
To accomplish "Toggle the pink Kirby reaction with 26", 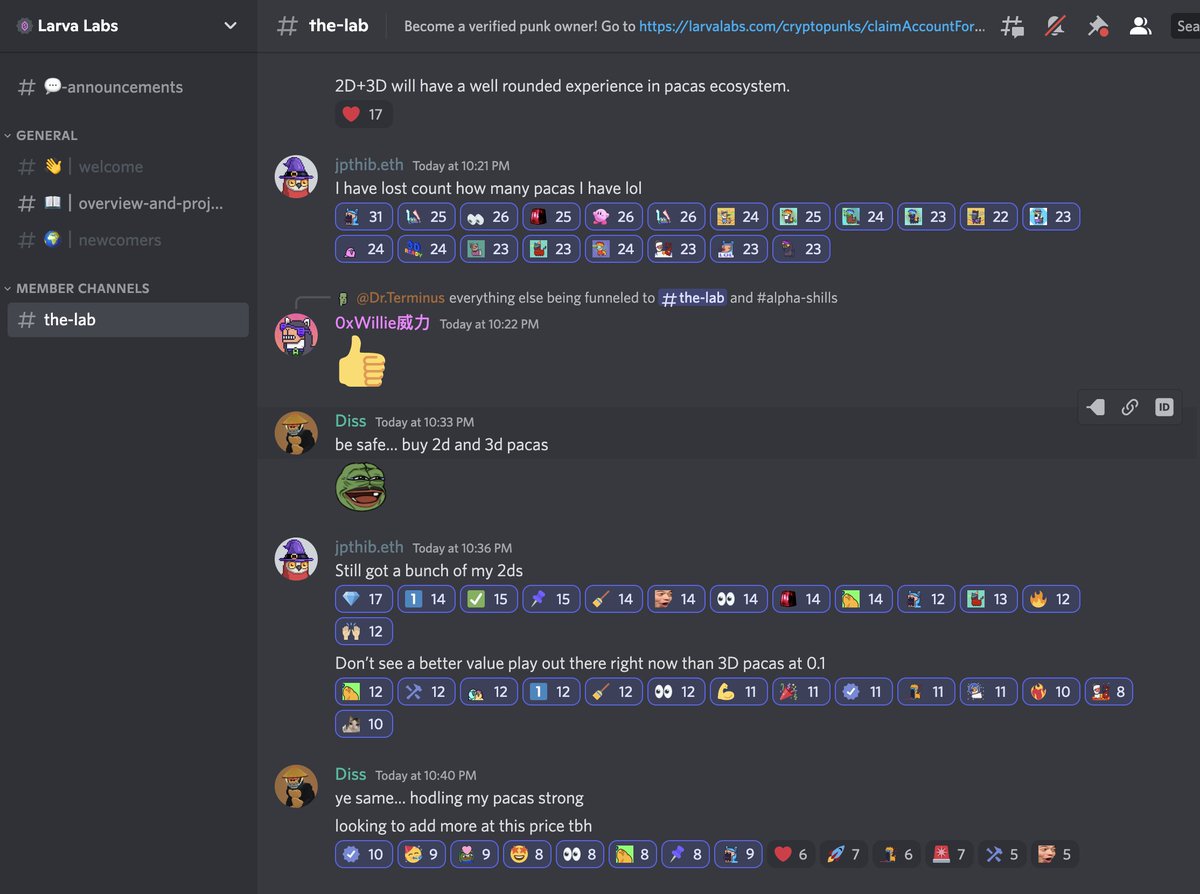I will point(614,216).
